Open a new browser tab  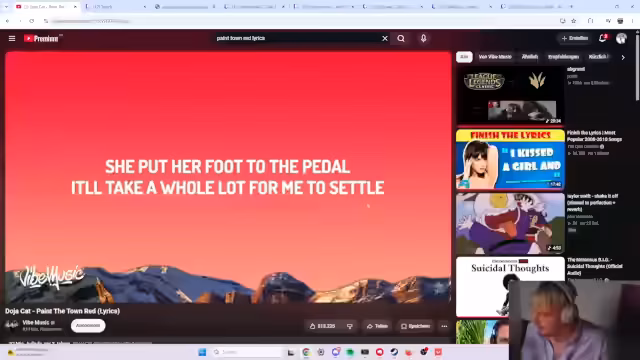(x=571, y=7)
